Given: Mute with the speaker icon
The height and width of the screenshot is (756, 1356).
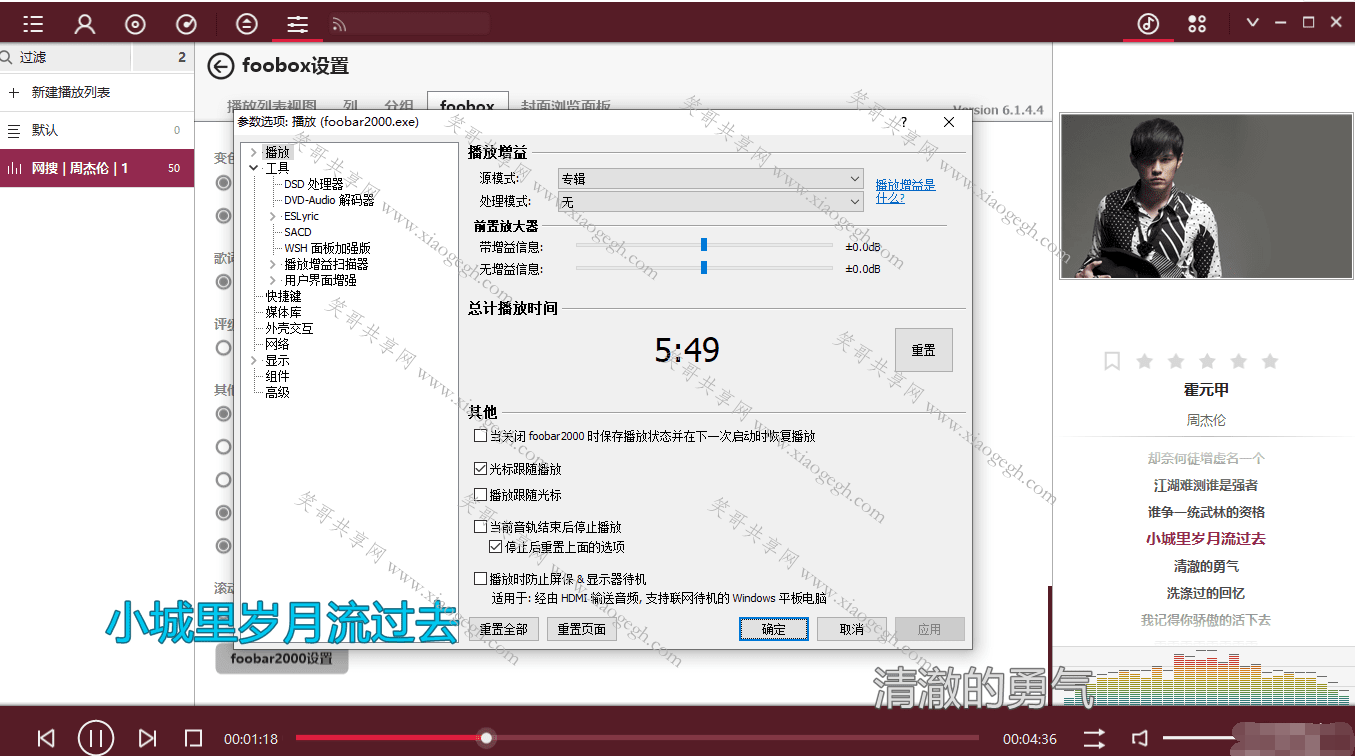Looking at the screenshot, I should click(x=1140, y=738).
